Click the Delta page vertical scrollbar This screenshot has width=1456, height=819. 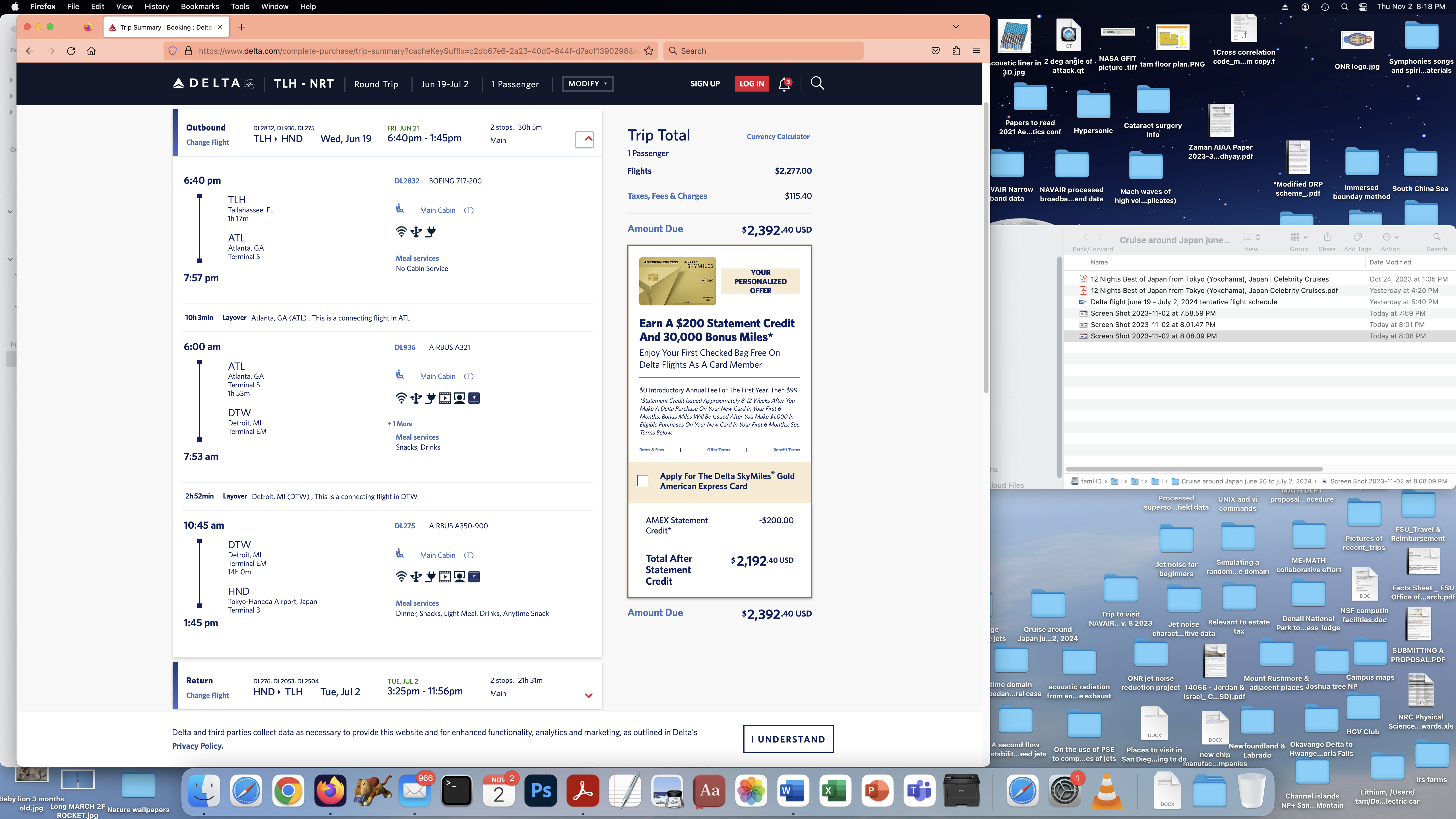[x=986, y=247]
